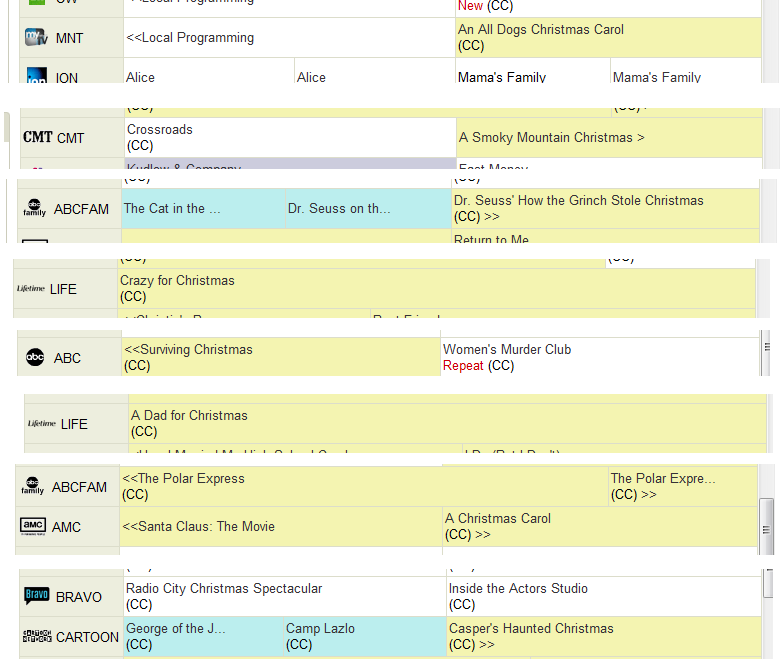Open Camp Lazlo listing
The width and height of the screenshot is (783, 666).
point(365,636)
